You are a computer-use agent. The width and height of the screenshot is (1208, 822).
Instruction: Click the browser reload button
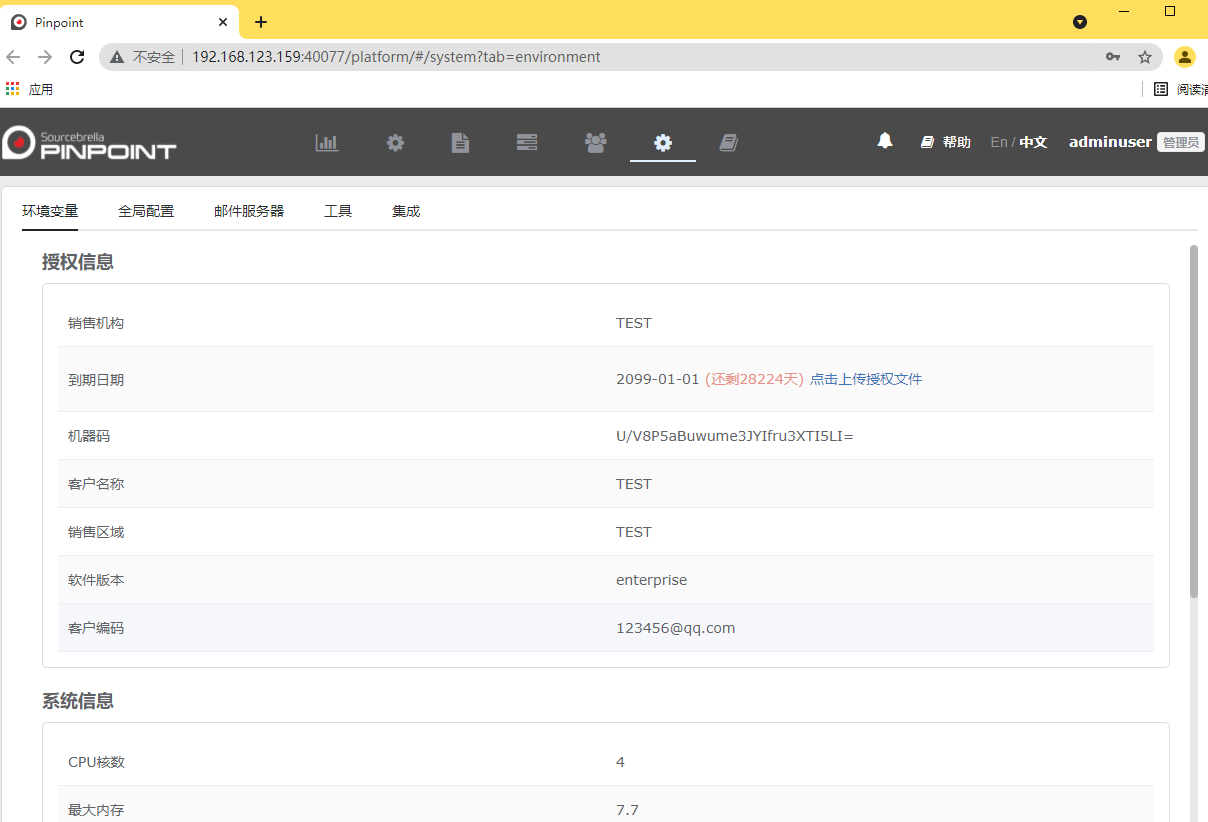77,57
